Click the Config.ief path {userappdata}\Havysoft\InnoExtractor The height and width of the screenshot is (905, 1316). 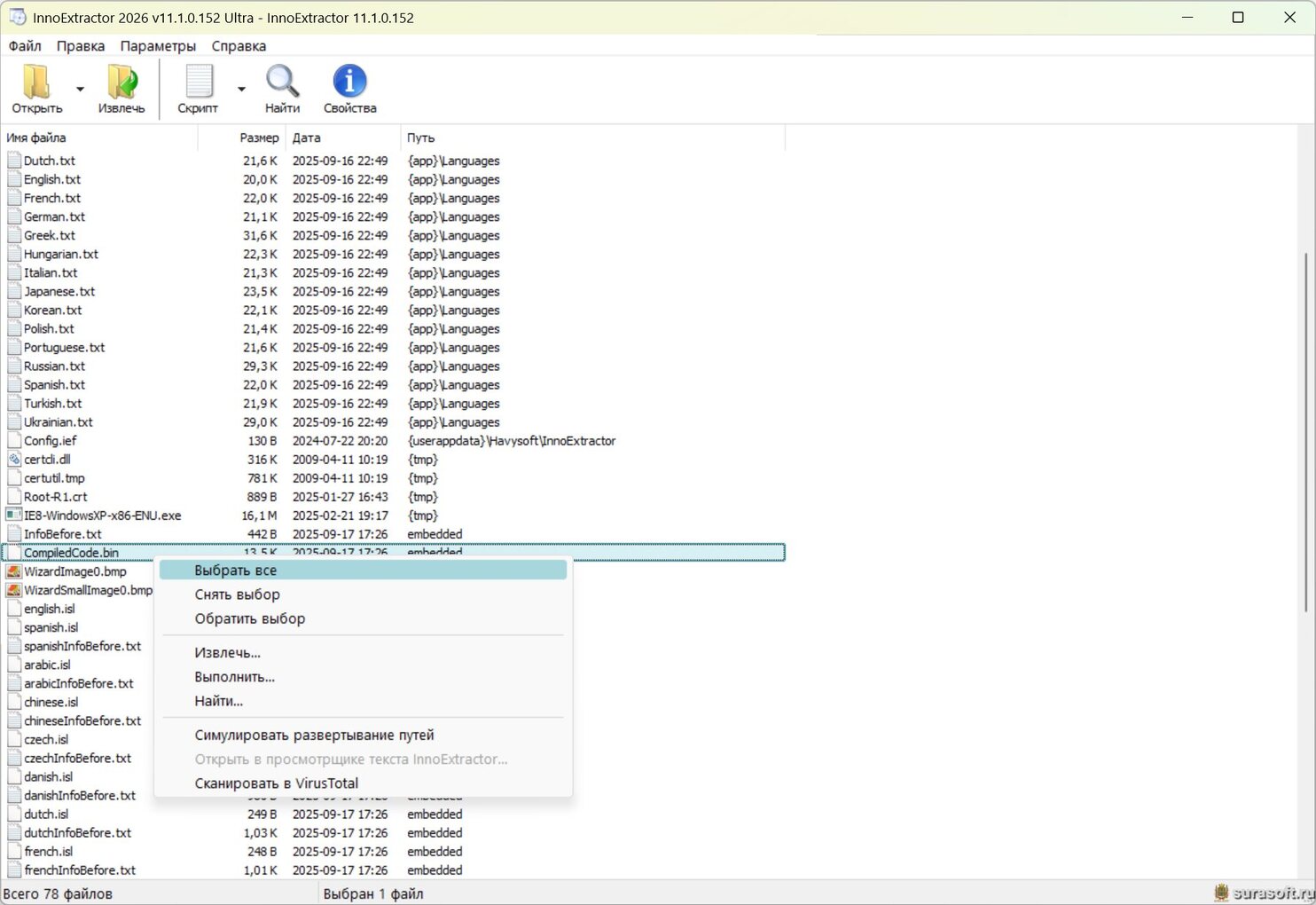512,440
